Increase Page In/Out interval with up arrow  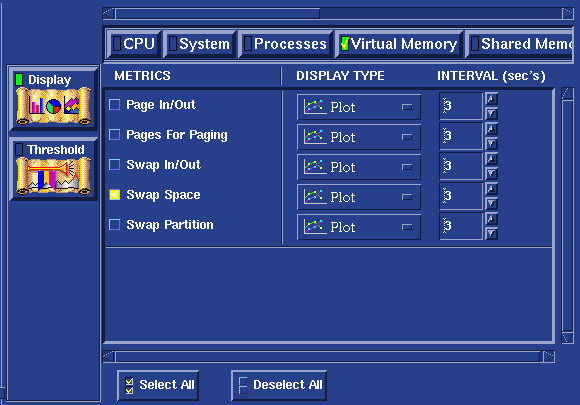point(491,99)
